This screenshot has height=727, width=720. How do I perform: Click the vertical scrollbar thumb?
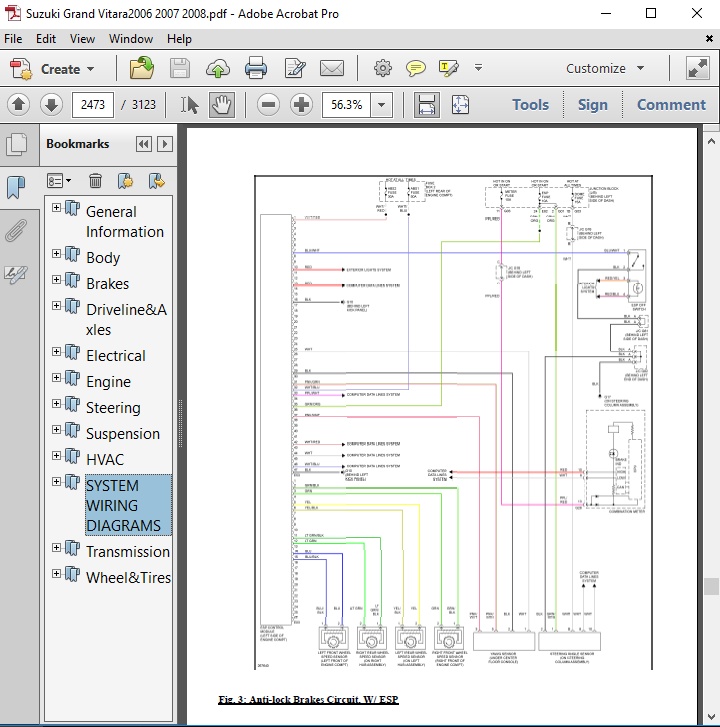711,587
